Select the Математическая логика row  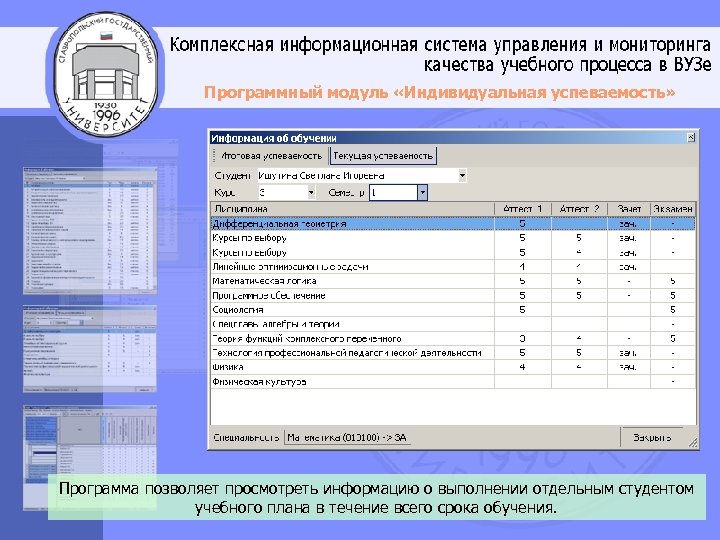click(453, 281)
